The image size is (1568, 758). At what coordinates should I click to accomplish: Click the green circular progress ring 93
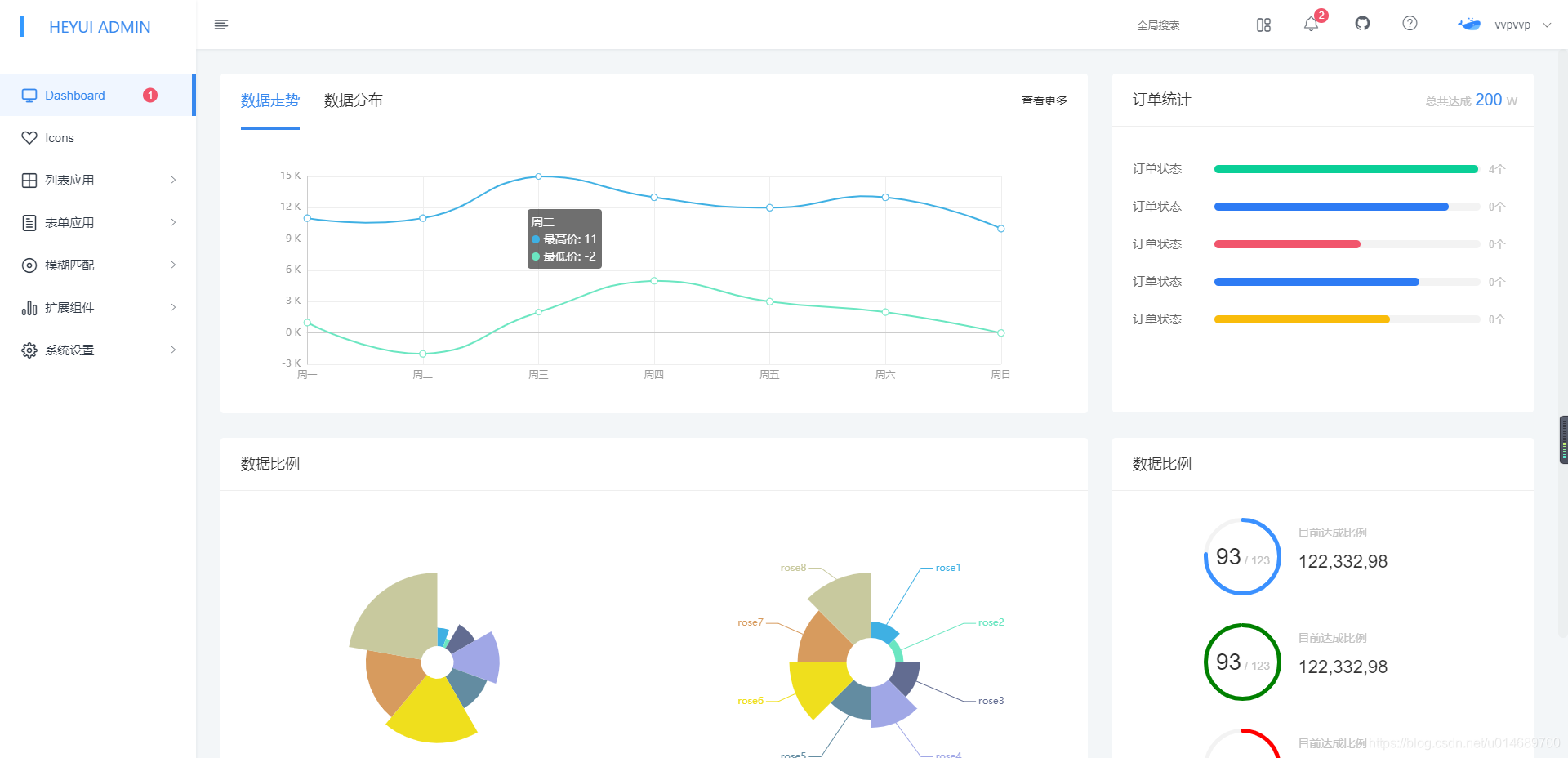pyautogui.click(x=1242, y=662)
